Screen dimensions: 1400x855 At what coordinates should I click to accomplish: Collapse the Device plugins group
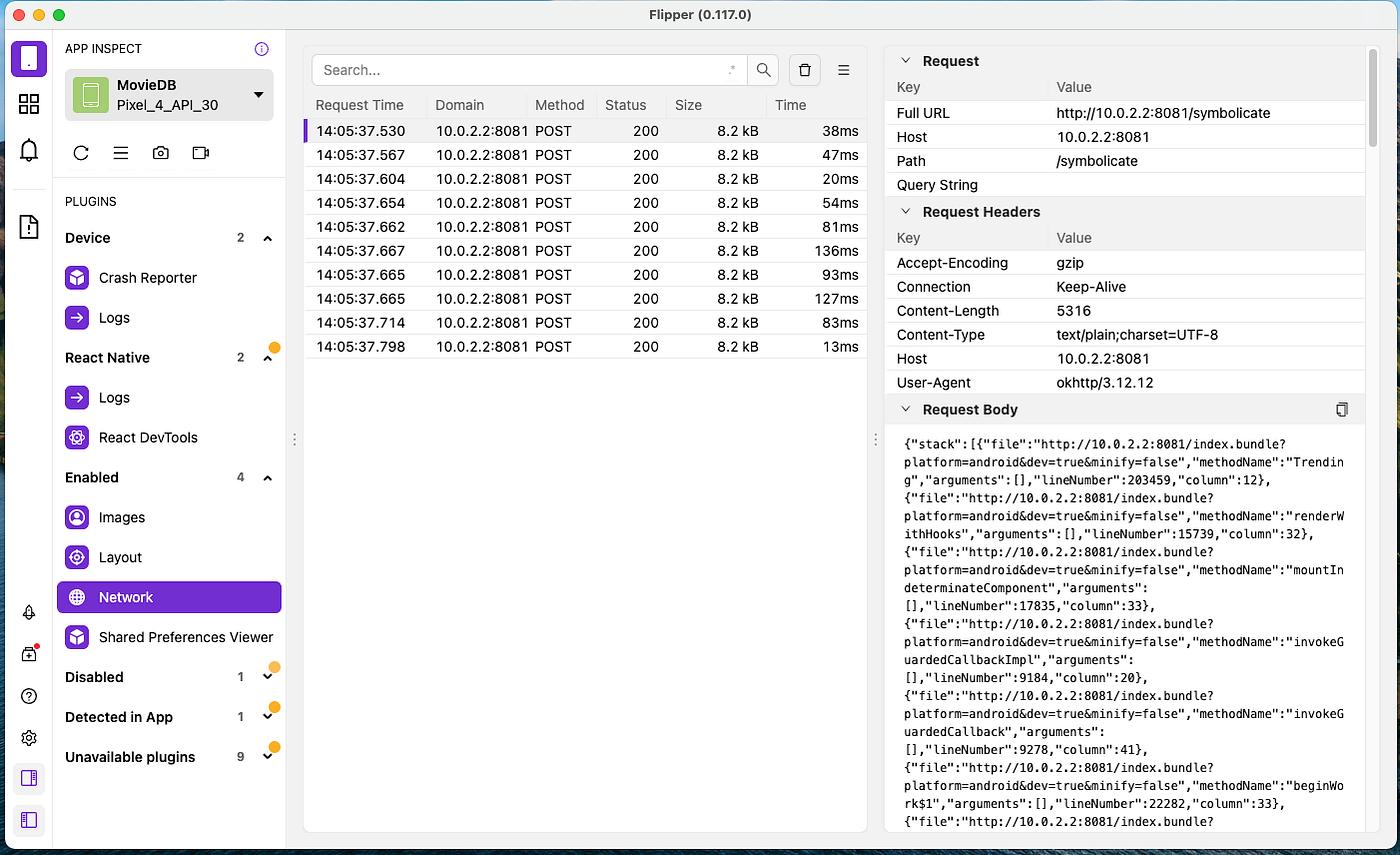point(268,238)
